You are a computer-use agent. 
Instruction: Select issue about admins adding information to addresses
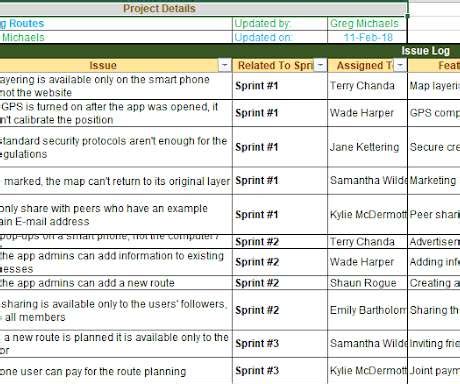(x=116, y=262)
